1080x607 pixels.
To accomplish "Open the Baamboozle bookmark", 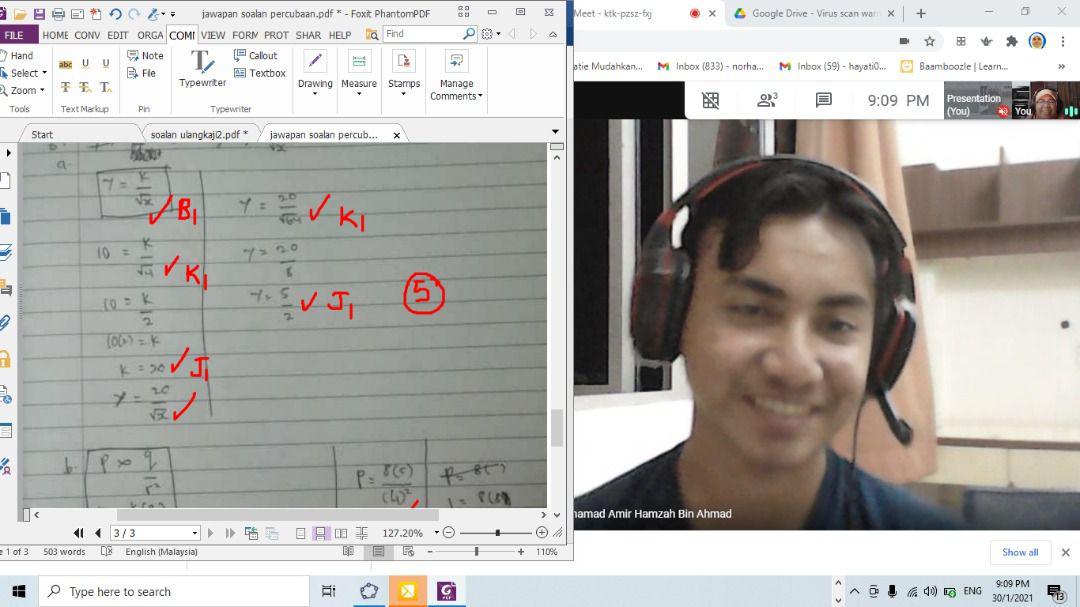I will tap(955, 66).
